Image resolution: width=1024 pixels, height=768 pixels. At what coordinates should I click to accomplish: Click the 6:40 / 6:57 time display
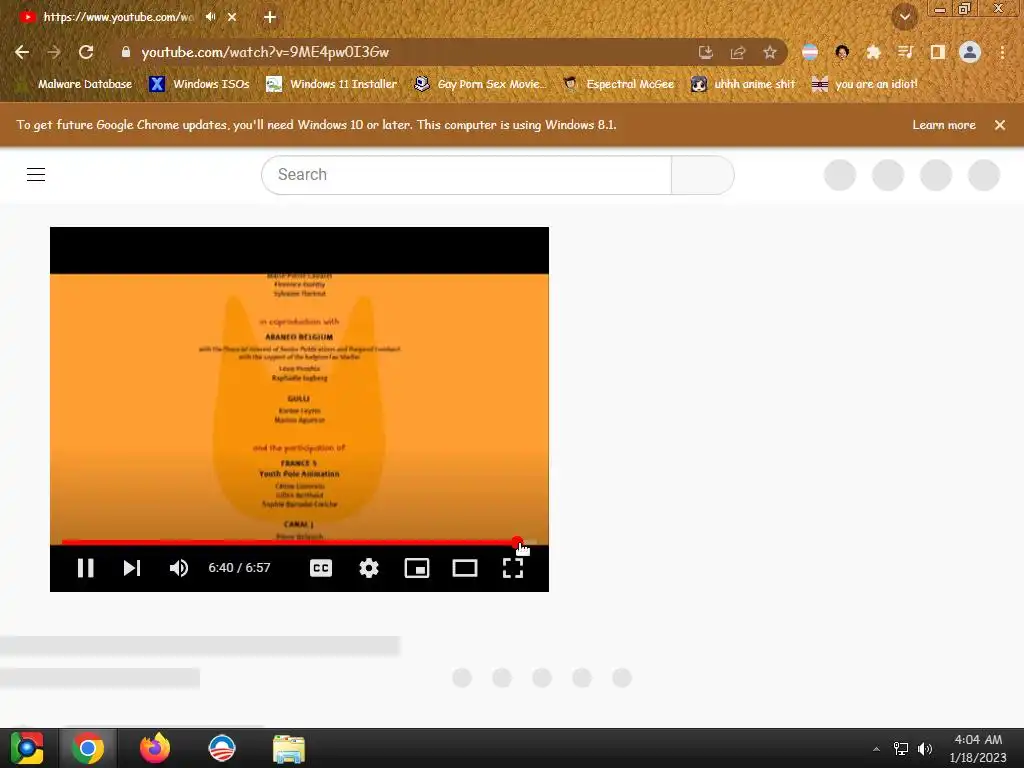(x=239, y=568)
